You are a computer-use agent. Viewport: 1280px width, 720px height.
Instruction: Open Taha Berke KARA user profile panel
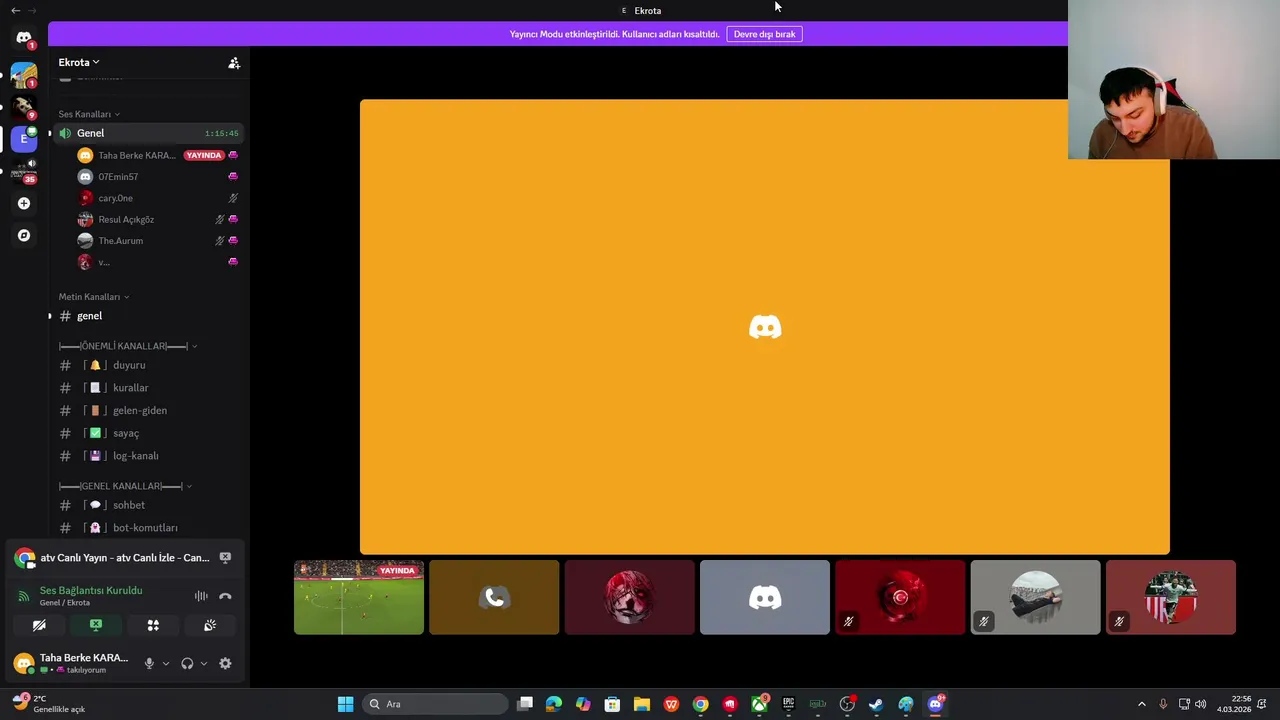pyautogui.click(x=72, y=663)
